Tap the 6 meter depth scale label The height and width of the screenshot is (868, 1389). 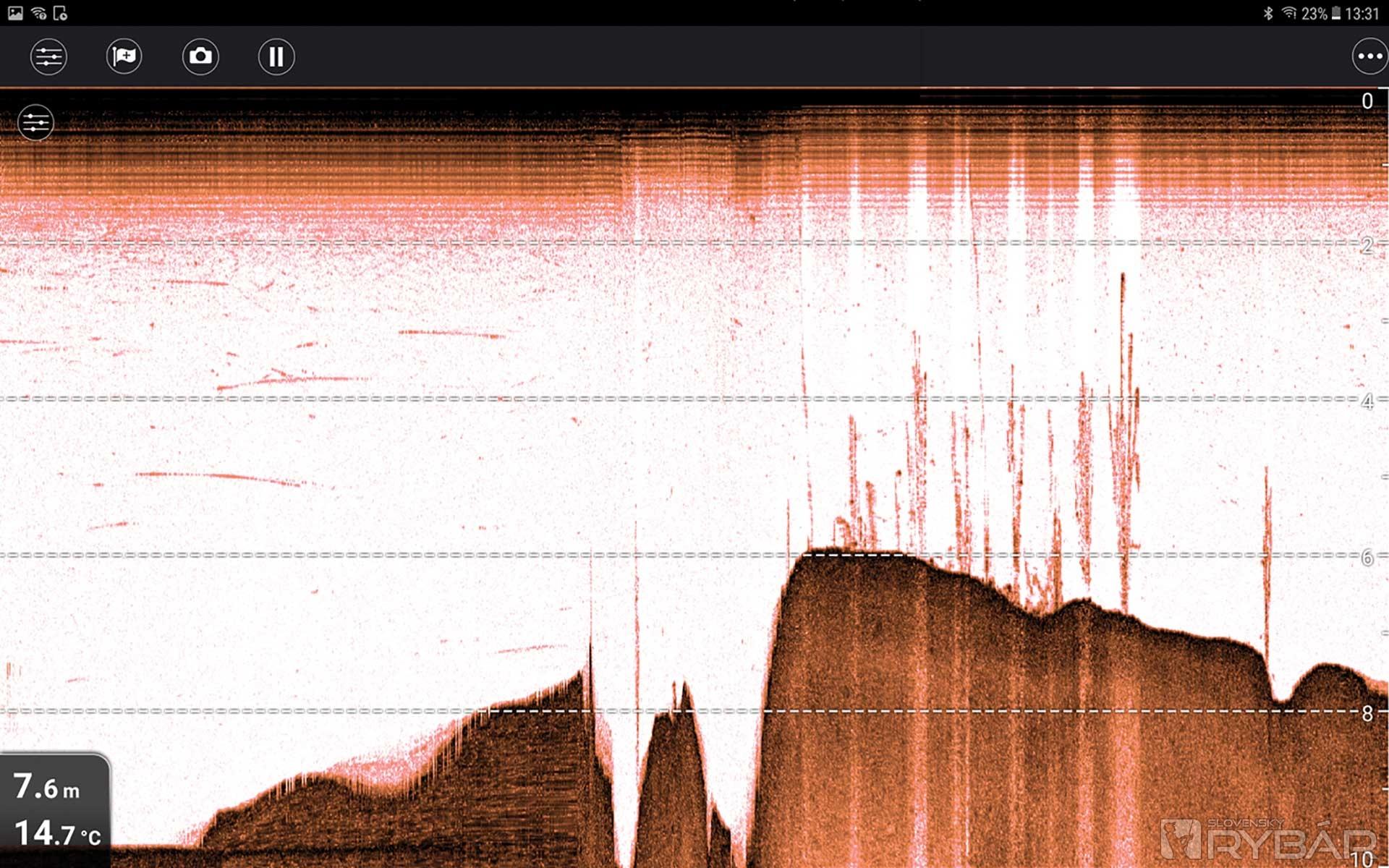click(x=1367, y=557)
